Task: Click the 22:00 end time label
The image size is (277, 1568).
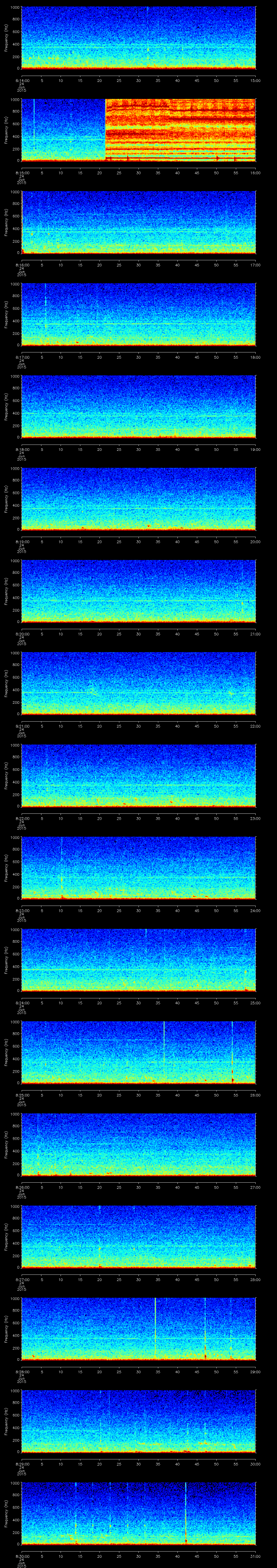Action: pos(256,726)
